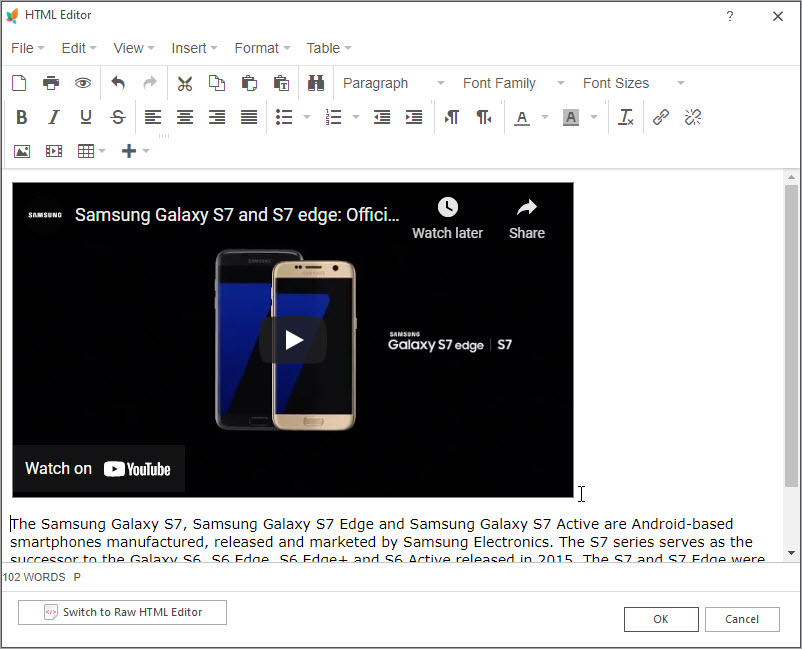Insert a bullet list
The width and height of the screenshot is (802, 649).
point(284,117)
